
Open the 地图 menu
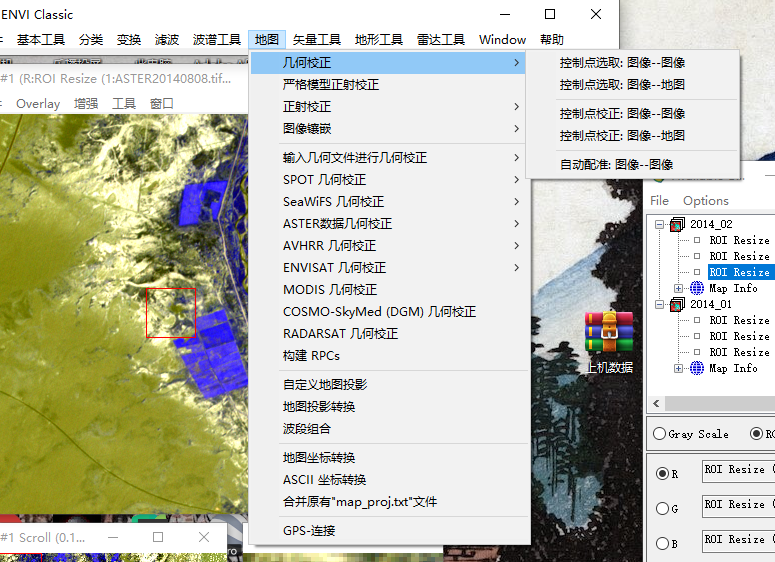pyautogui.click(x=267, y=40)
